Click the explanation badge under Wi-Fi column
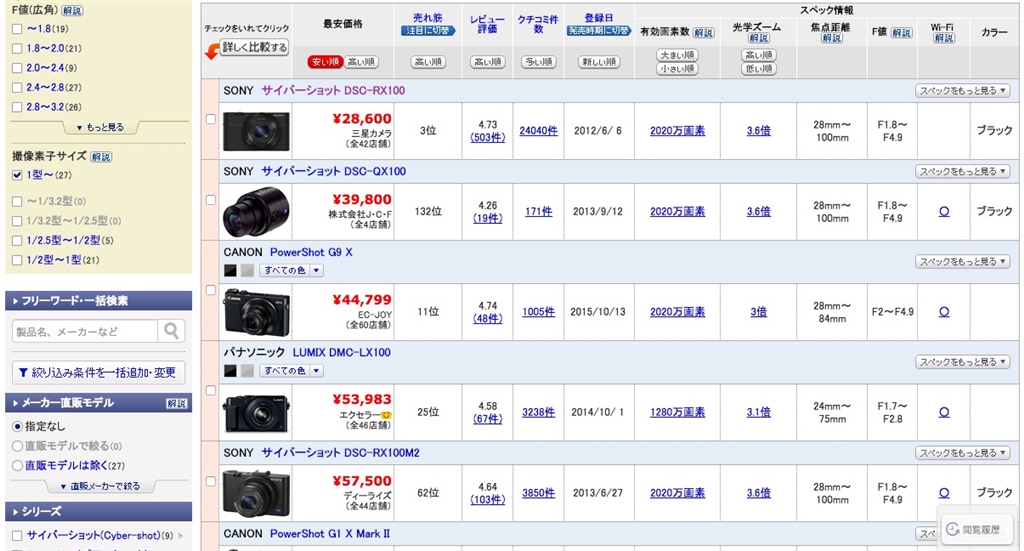The image size is (1024, 551). (944, 39)
